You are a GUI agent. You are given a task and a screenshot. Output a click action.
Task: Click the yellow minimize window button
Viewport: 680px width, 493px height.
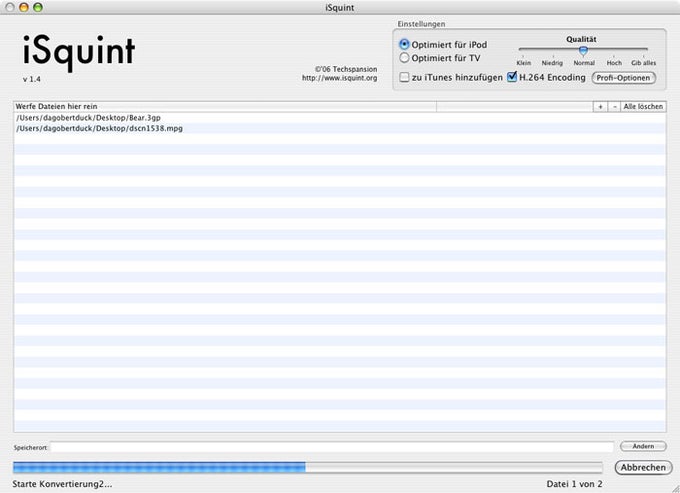click(24, 7)
